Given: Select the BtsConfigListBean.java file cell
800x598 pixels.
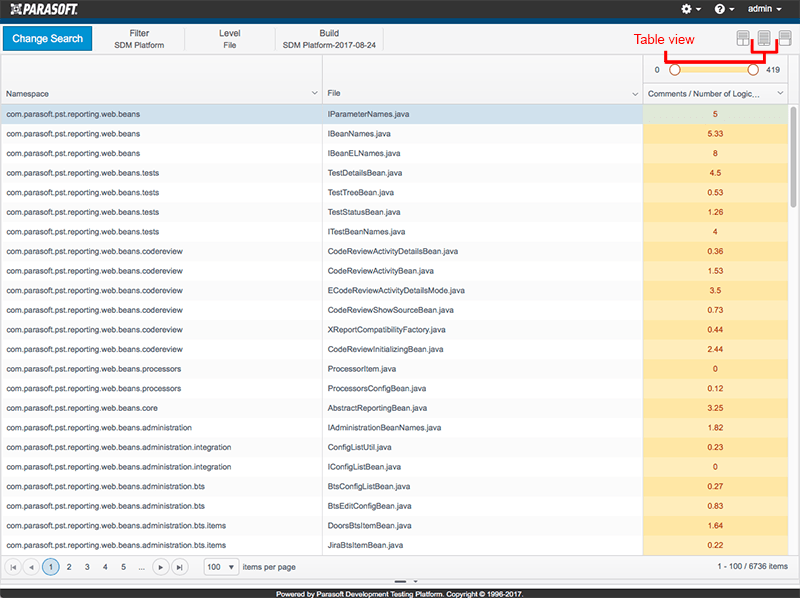Looking at the screenshot, I should click(x=482, y=486).
